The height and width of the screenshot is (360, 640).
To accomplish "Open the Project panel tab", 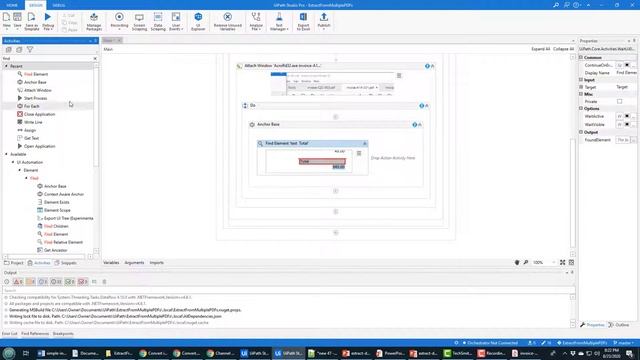I will [14, 263].
